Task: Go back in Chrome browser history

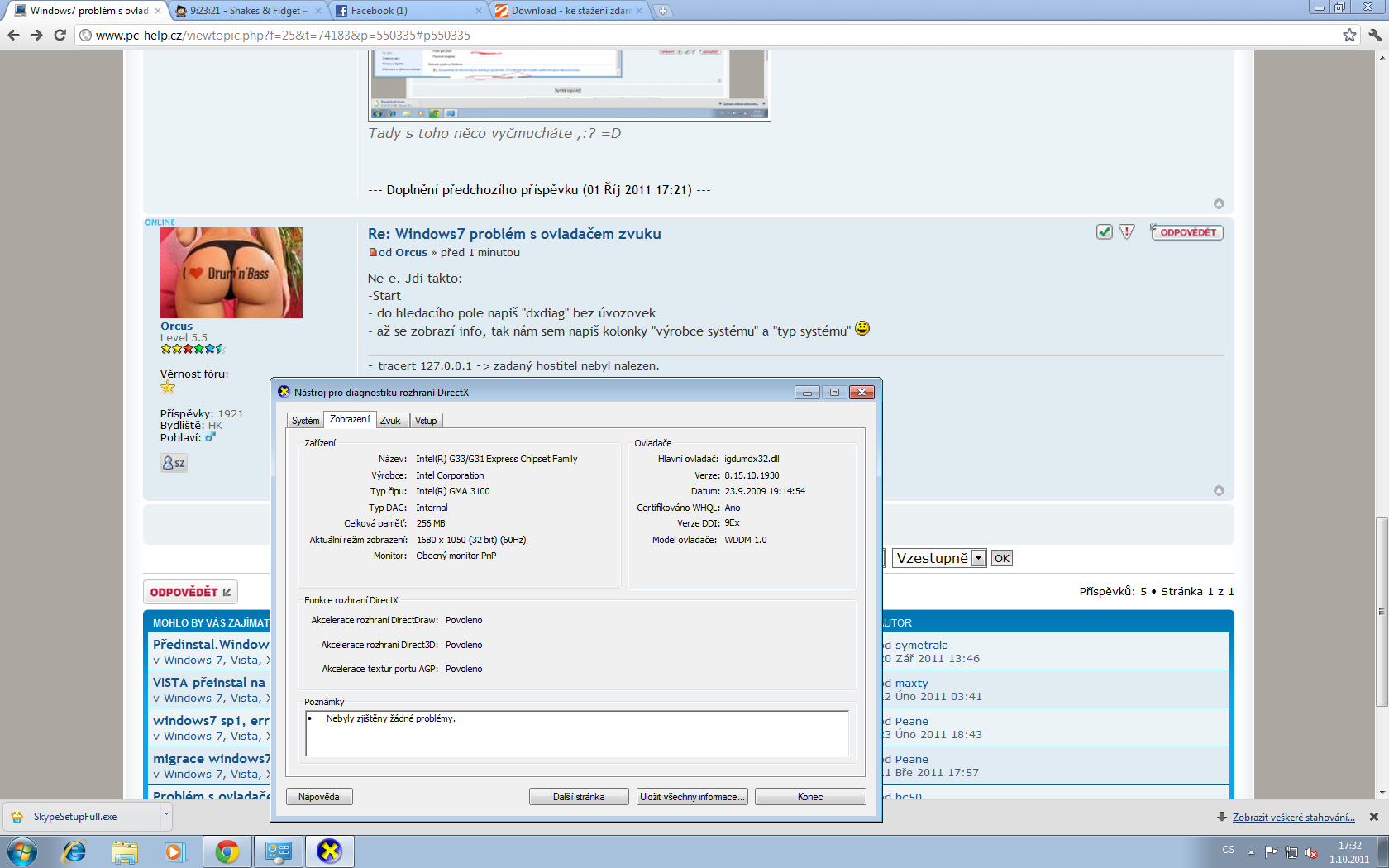Action: click(13, 35)
